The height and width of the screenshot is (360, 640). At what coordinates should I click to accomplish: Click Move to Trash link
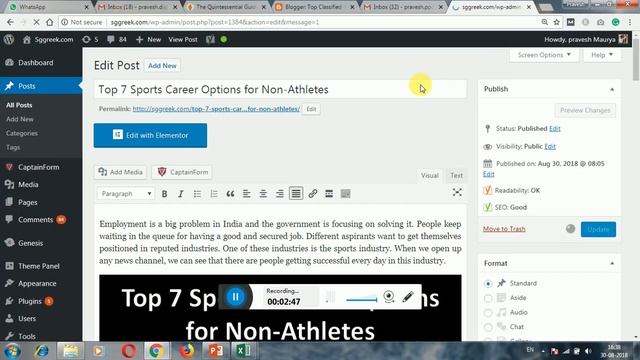(504, 229)
